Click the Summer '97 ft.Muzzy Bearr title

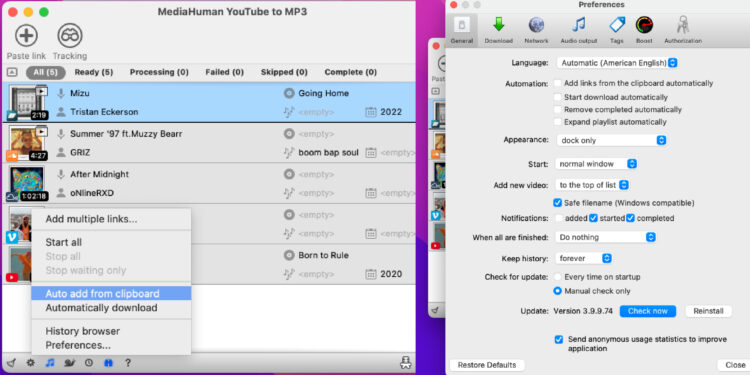point(126,134)
